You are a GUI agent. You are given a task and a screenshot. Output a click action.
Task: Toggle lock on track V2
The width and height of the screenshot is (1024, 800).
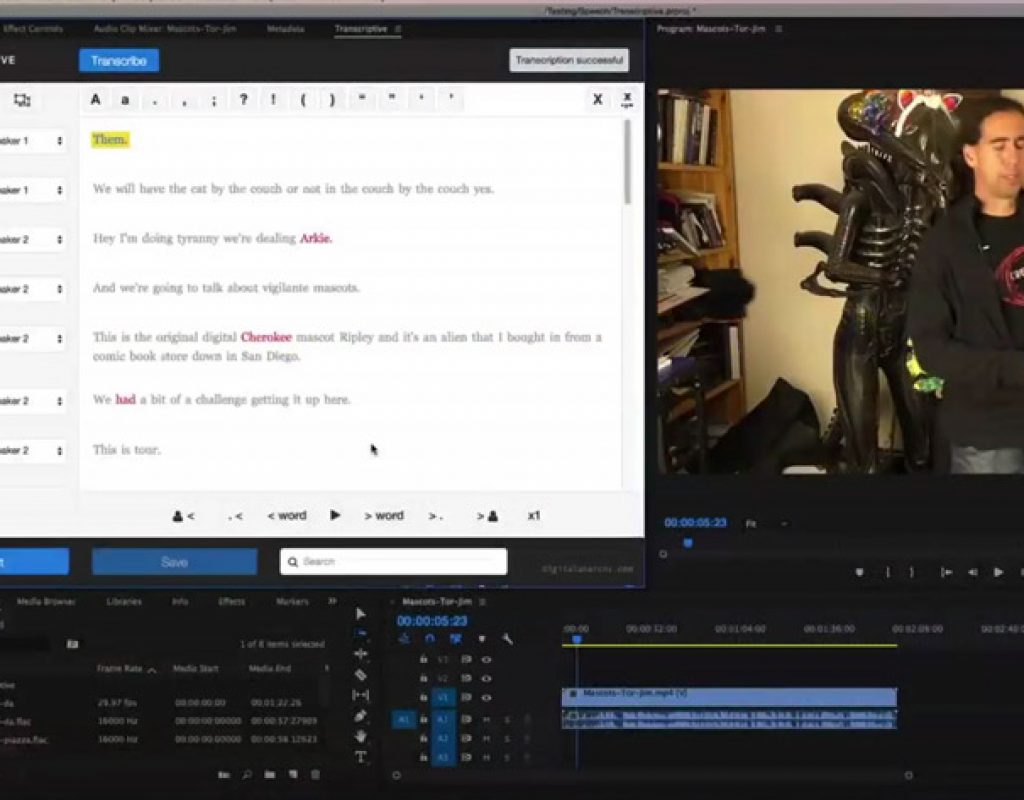[424, 679]
